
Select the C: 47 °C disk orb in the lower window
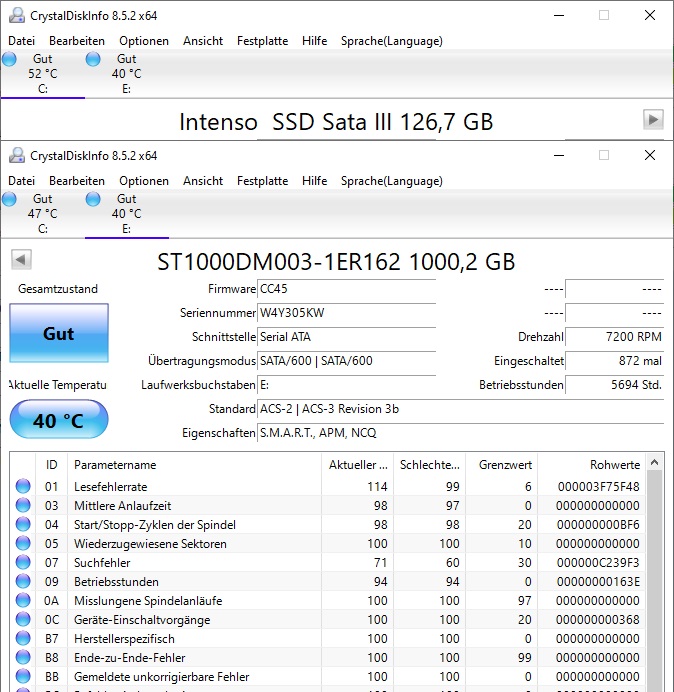(x=9, y=199)
